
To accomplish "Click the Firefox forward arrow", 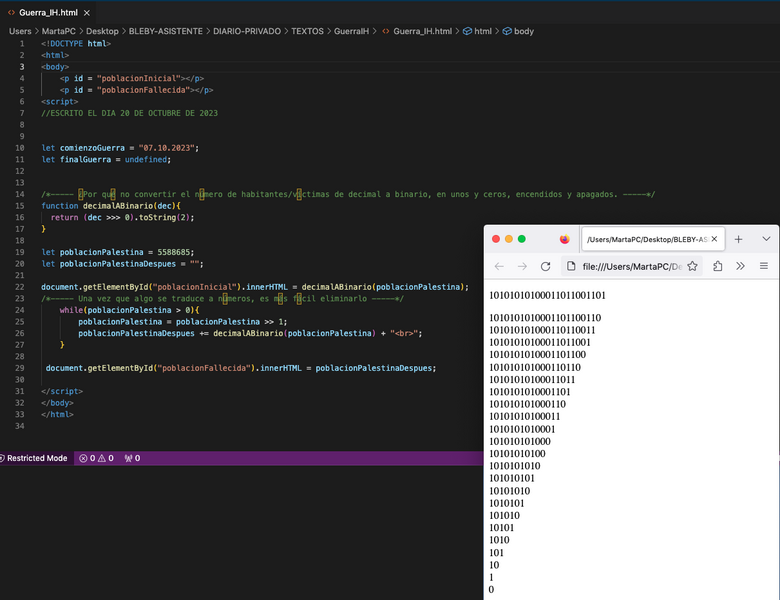I will pos(522,266).
